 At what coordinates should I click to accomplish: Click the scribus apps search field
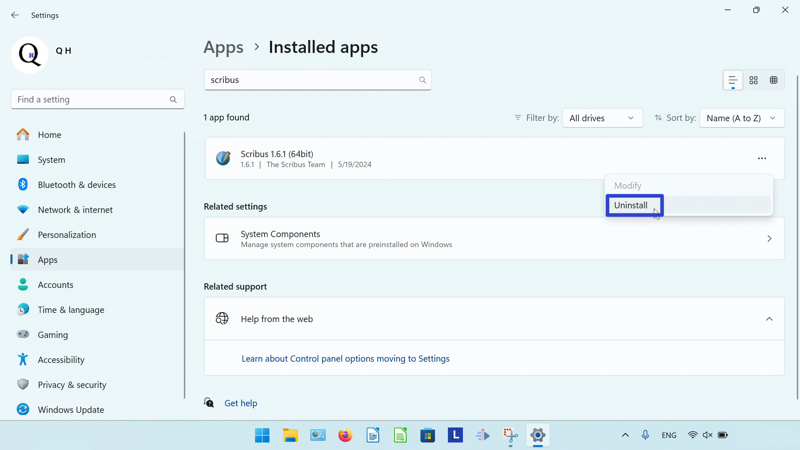click(318, 80)
